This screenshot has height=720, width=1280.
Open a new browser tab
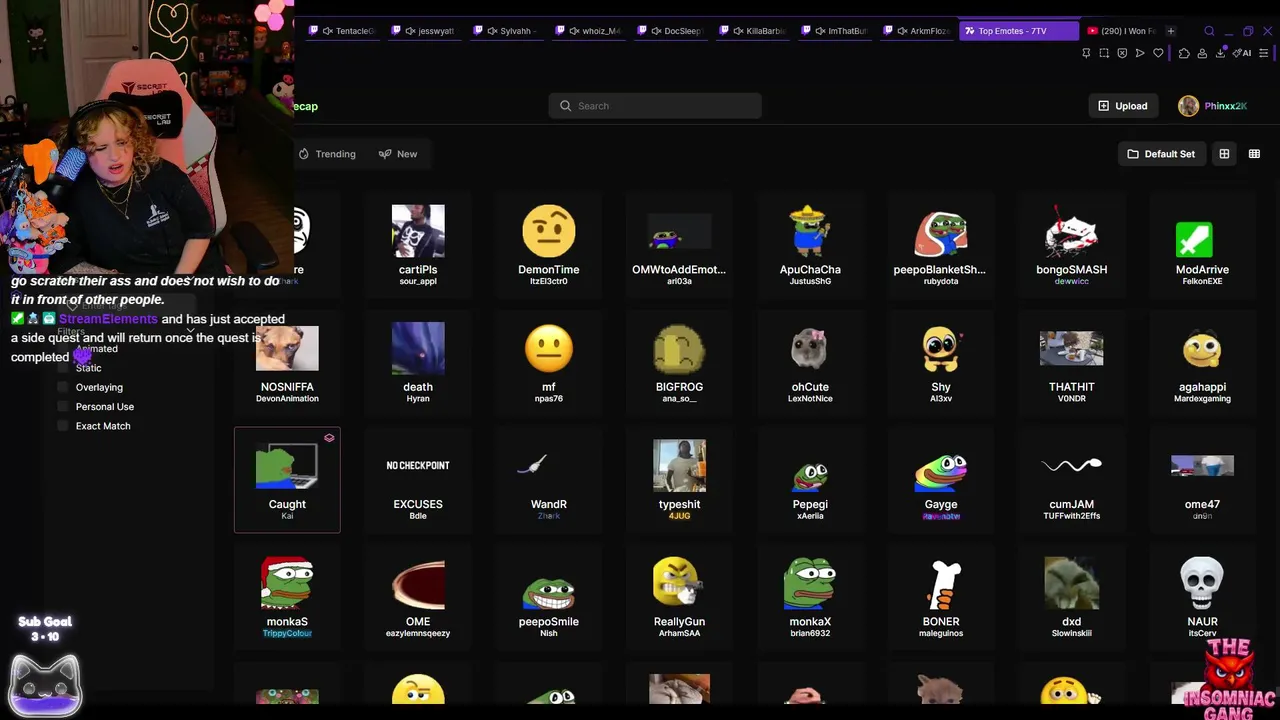click(x=1171, y=31)
